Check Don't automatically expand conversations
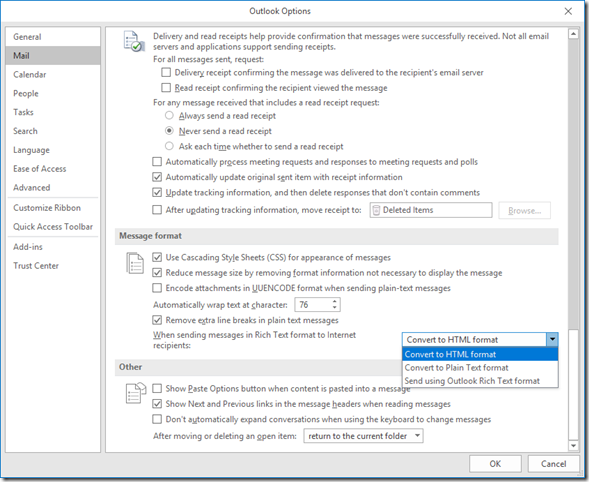The width and height of the screenshot is (589, 482). [x=157, y=419]
